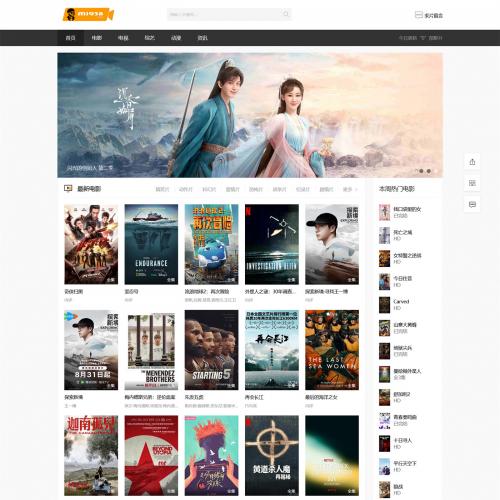Open the THE LAST SEA WOMEN poster

332,350
